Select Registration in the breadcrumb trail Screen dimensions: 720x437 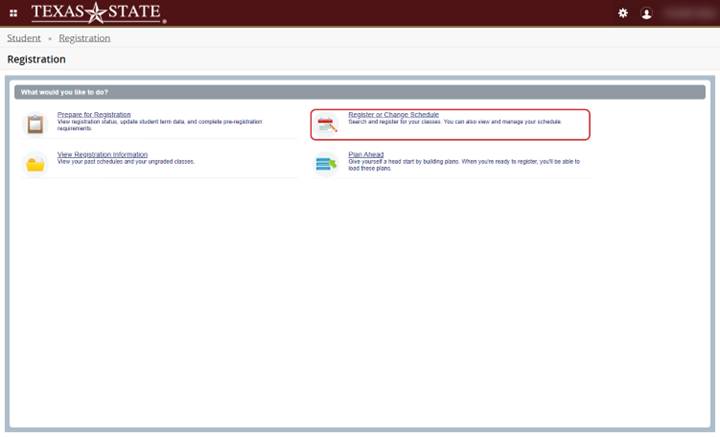(84, 38)
